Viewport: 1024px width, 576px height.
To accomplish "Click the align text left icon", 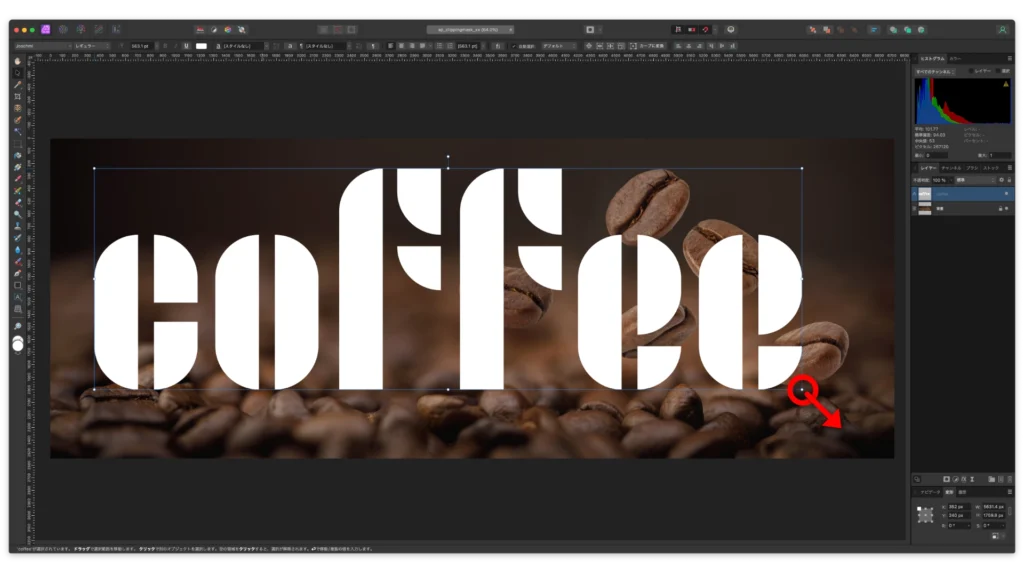I will [x=389, y=46].
